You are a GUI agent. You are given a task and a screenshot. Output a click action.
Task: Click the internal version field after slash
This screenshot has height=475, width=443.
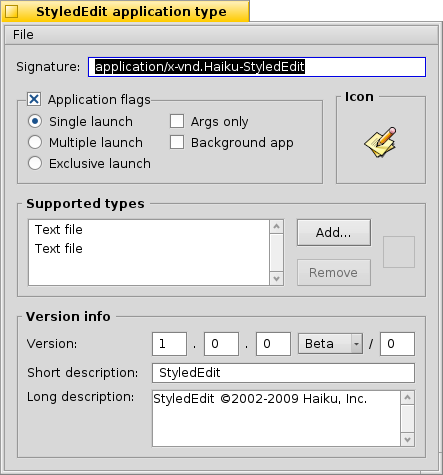tap(397, 344)
